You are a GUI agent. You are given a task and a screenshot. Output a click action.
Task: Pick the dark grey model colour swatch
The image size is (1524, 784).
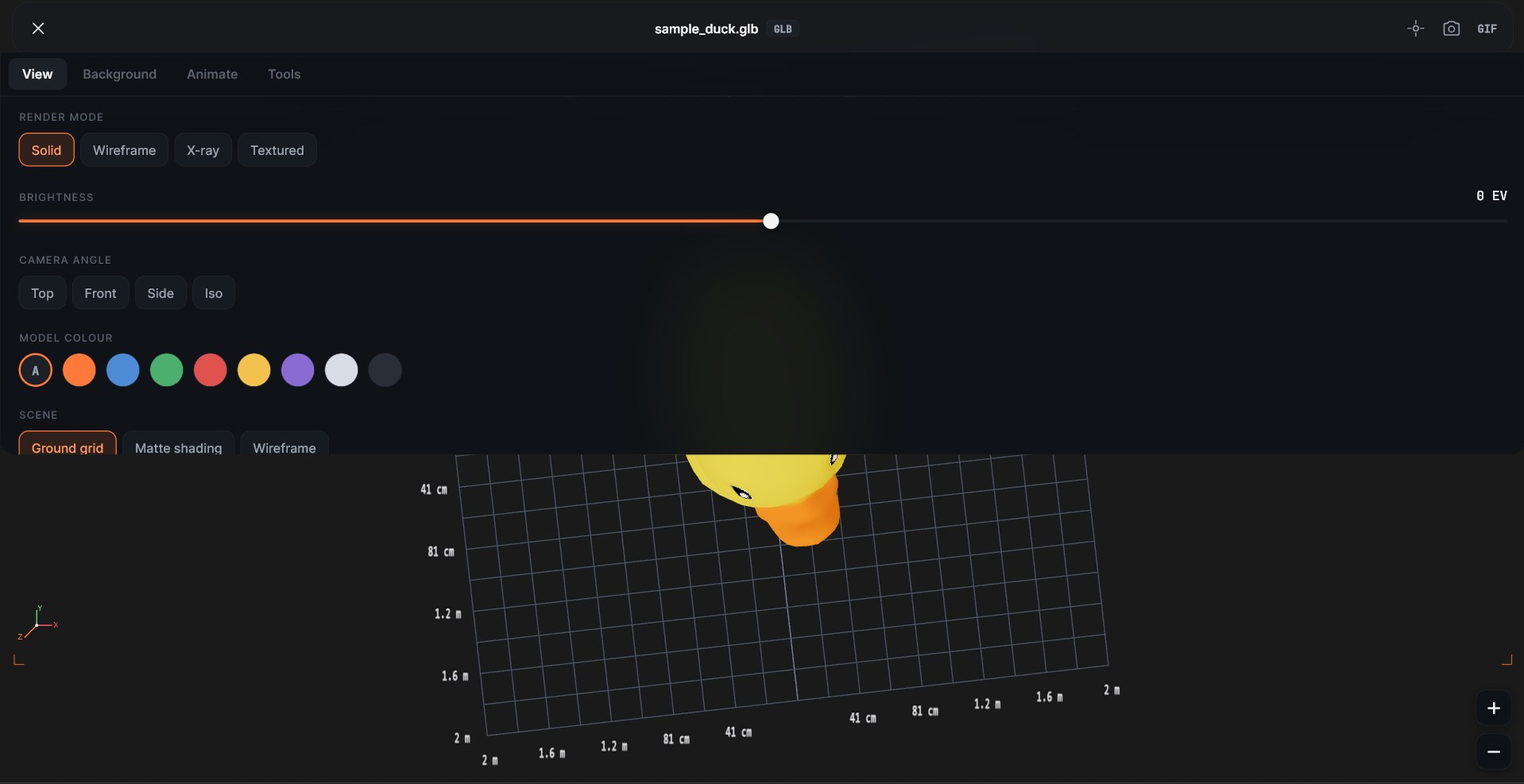point(385,370)
